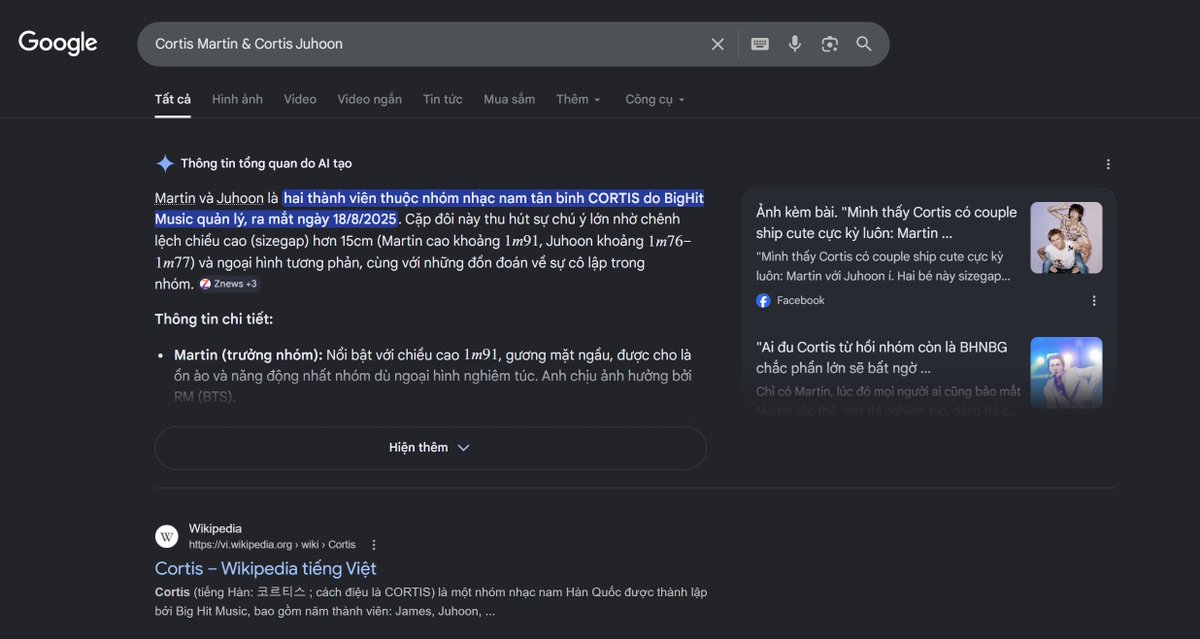1200x639 pixels.
Task: Click the highlighted text about CORTIS debut
Action: pos(429,208)
